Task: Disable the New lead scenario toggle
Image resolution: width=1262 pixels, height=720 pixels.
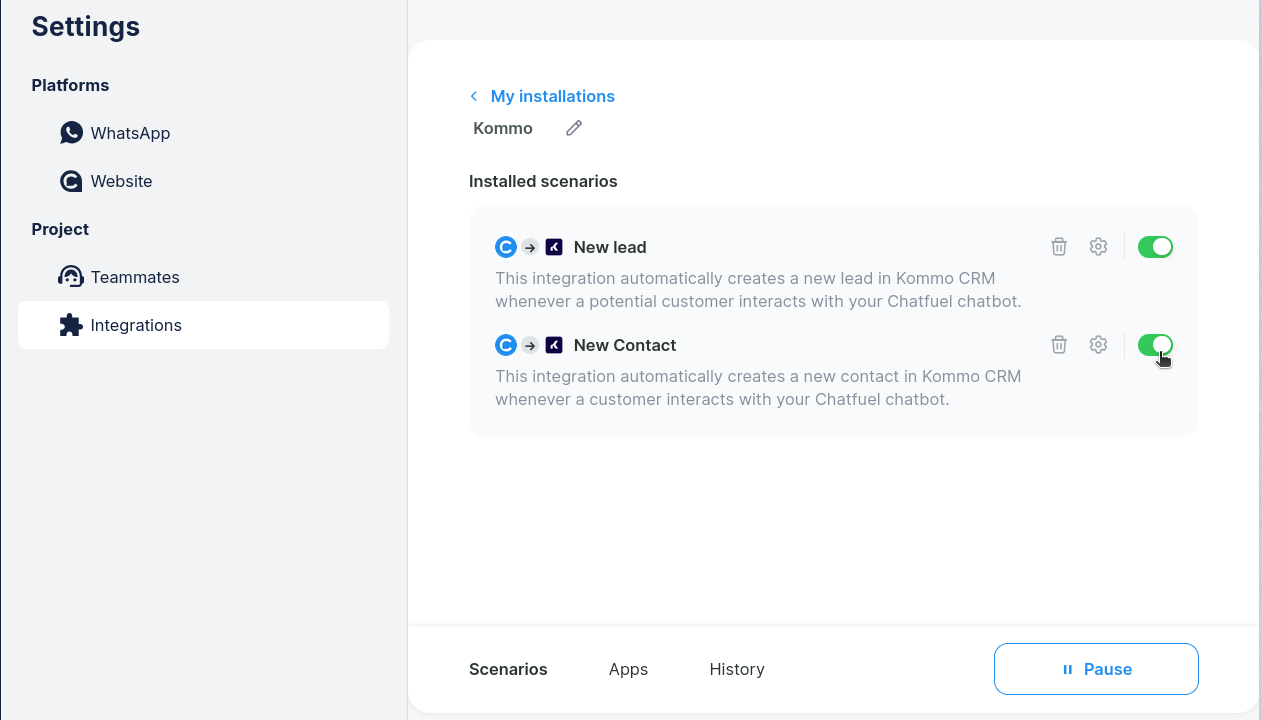Action: coord(1155,247)
